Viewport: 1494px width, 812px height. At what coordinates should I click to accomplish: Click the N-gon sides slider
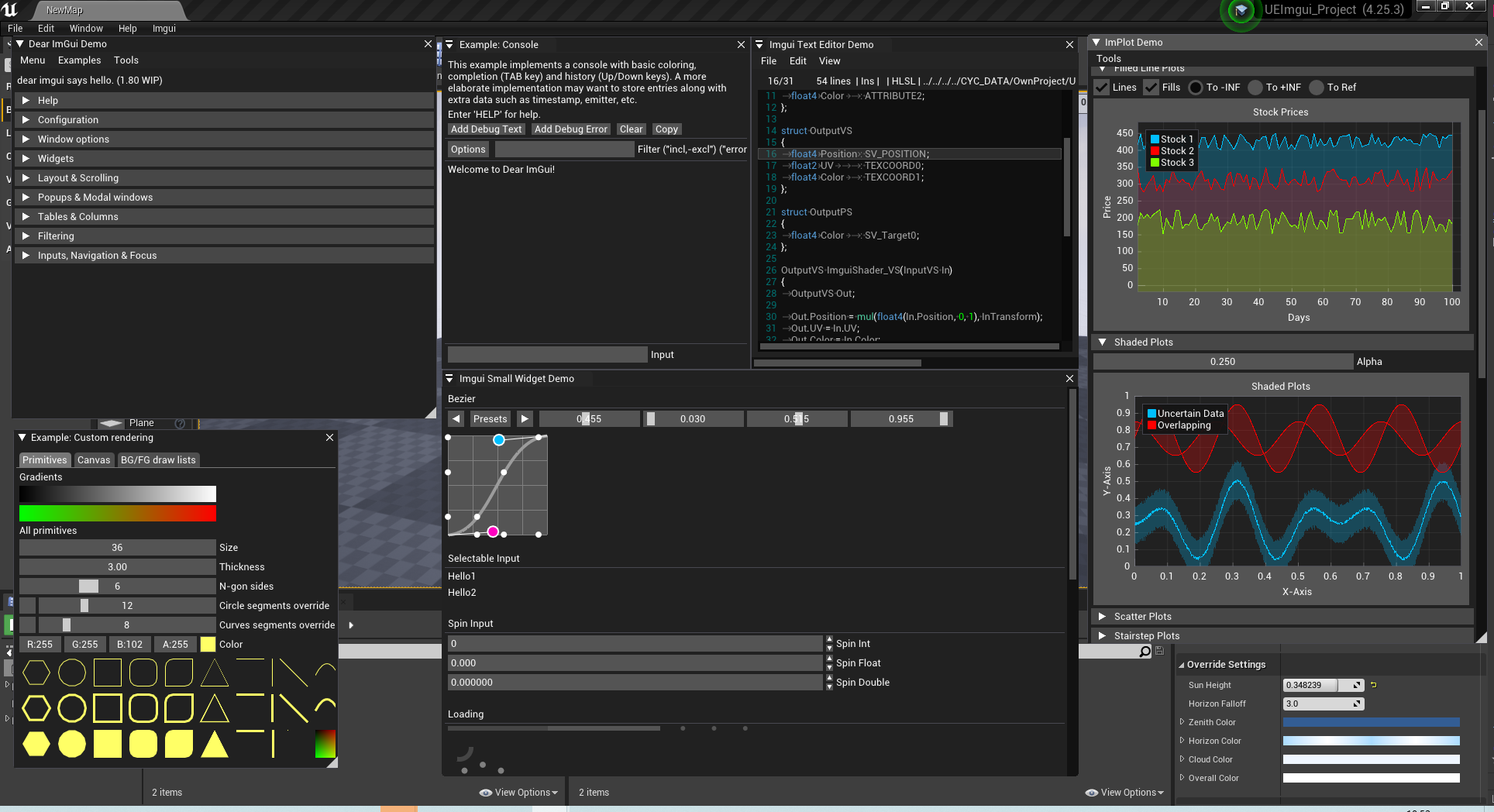point(118,587)
